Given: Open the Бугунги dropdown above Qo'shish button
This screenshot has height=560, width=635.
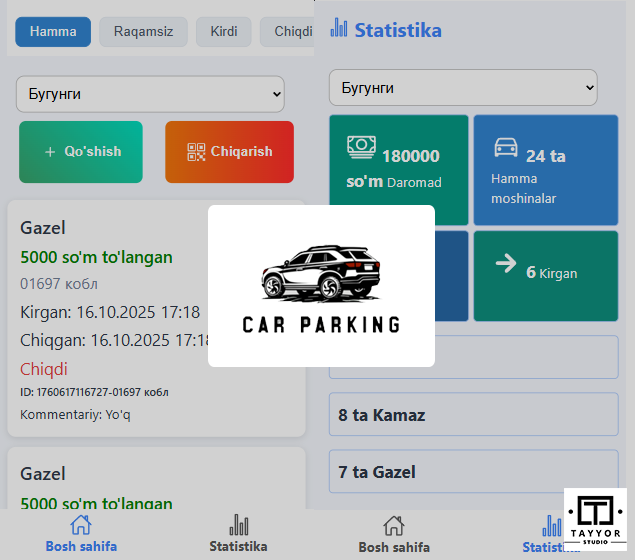Looking at the screenshot, I should pyautogui.click(x=150, y=94).
